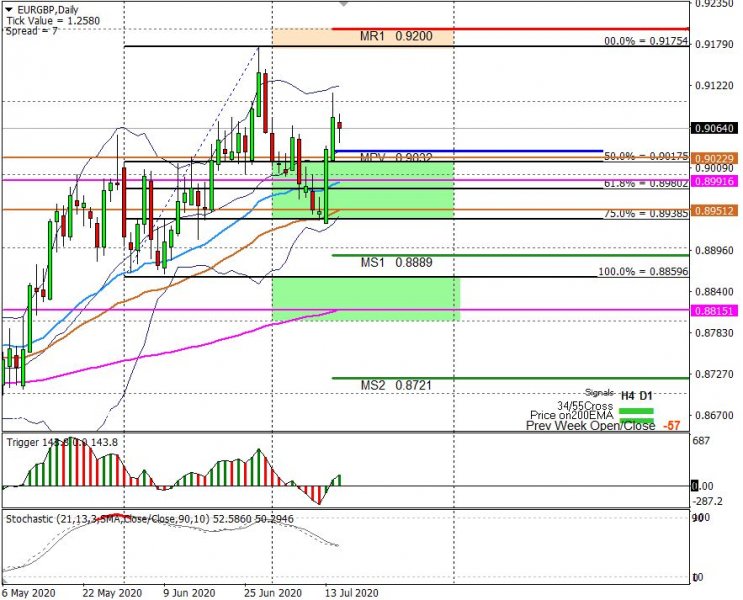Click the 34/55Cross green signal bar
743x600 pixels.
pyautogui.click(x=636, y=409)
